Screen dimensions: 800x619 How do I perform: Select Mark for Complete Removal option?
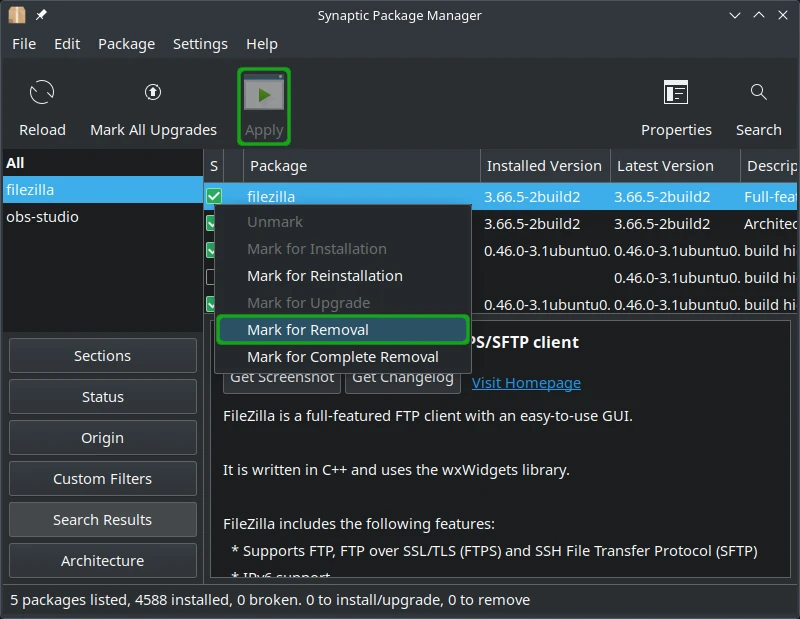point(342,357)
